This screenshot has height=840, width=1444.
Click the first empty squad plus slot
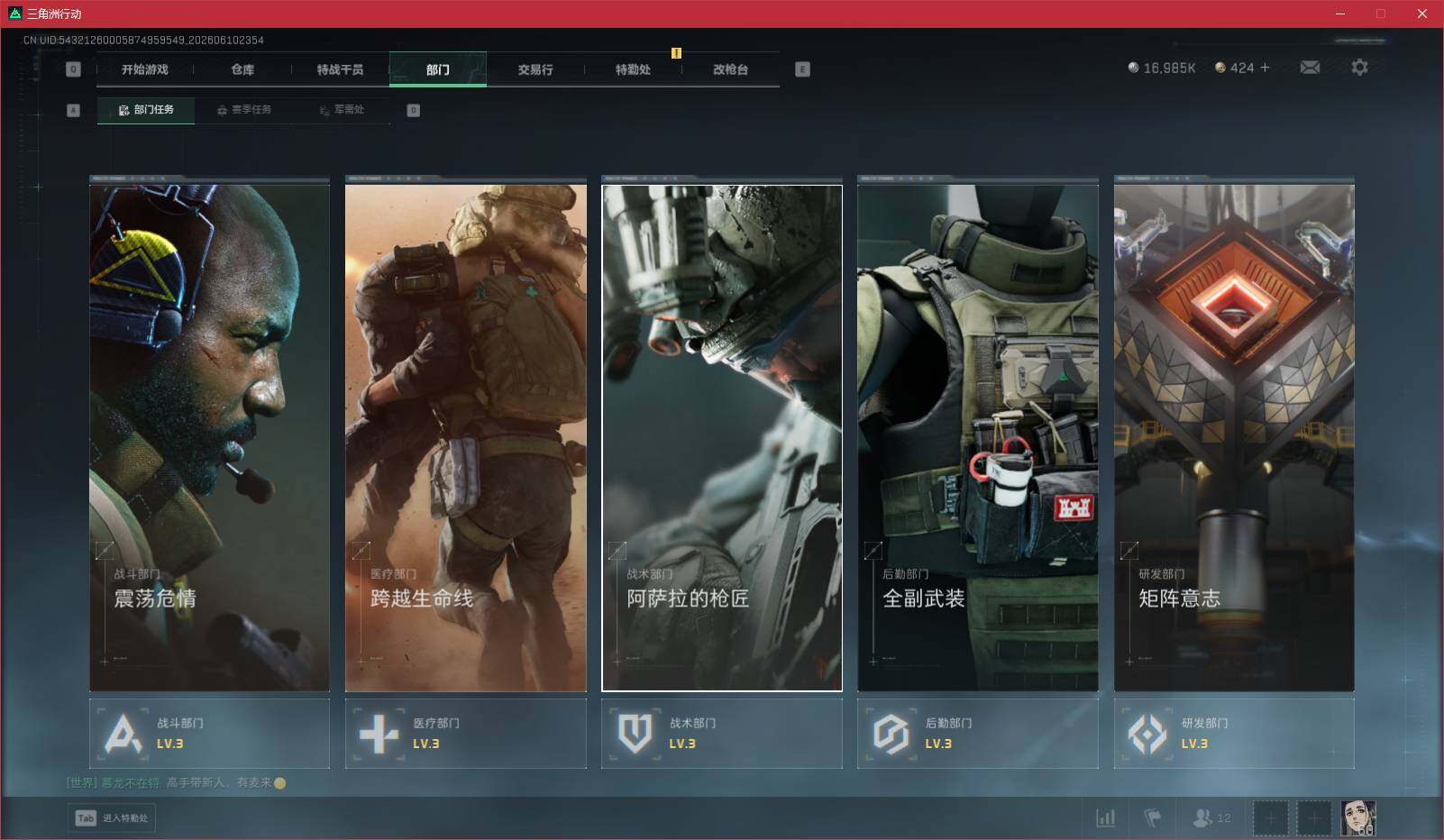(x=1270, y=818)
